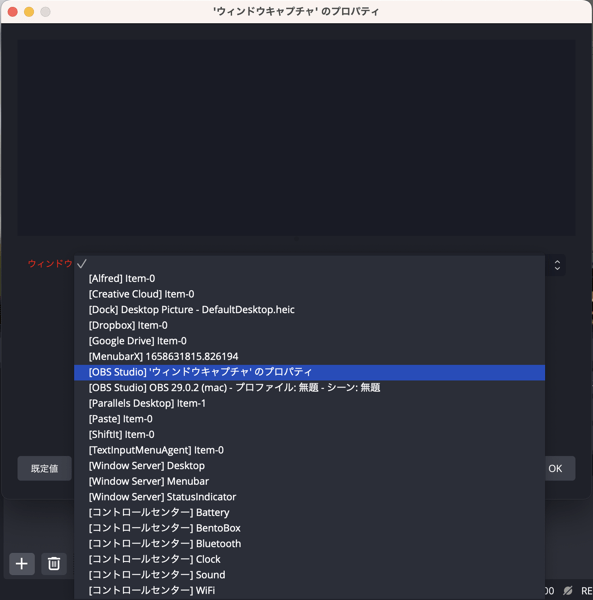Viewport: 593px width, 600px height.
Task: Select the checked empty entry at list top
Action: tap(309, 264)
